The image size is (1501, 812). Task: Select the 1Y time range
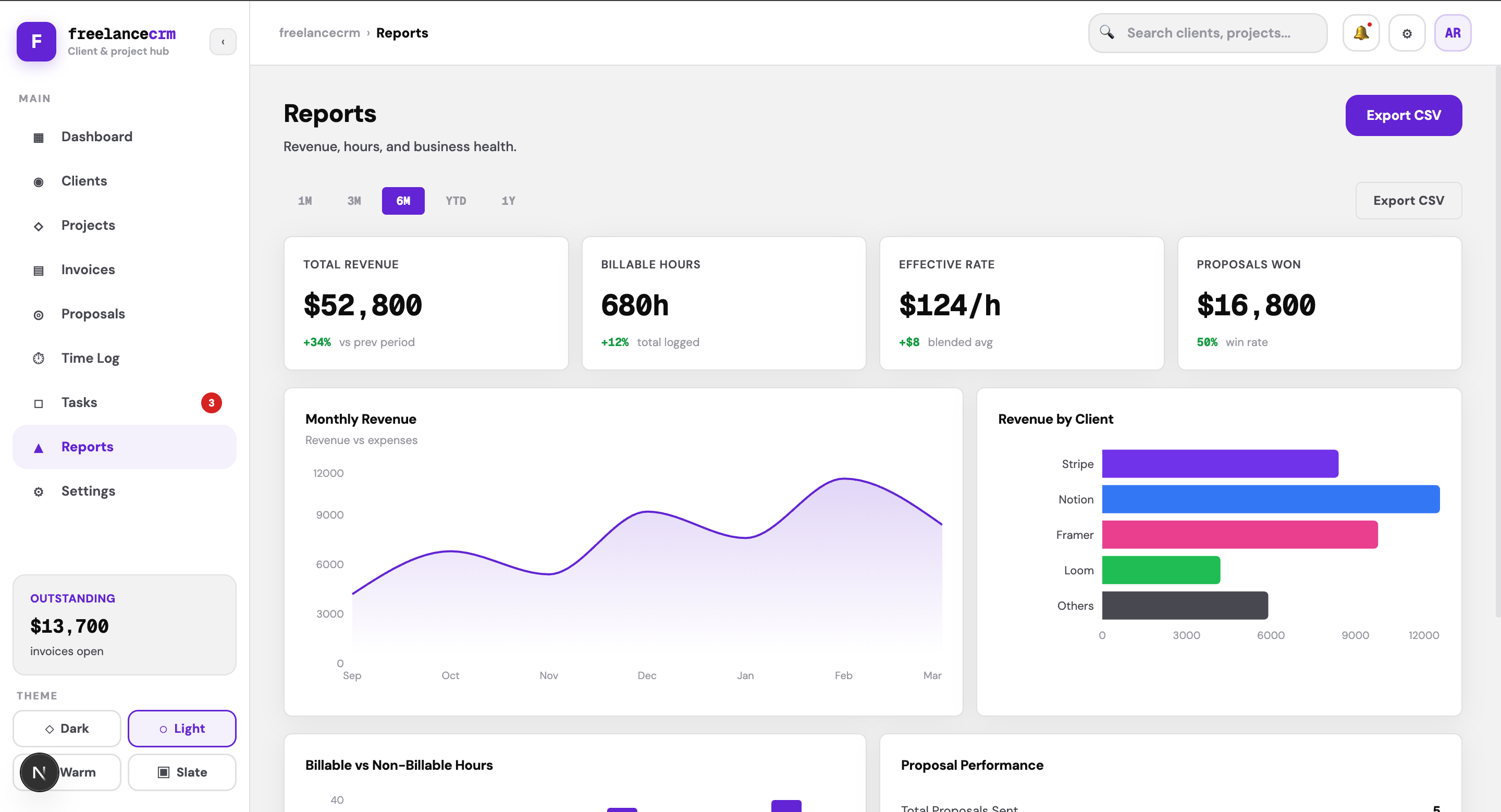pyautogui.click(x=507, y=200)
